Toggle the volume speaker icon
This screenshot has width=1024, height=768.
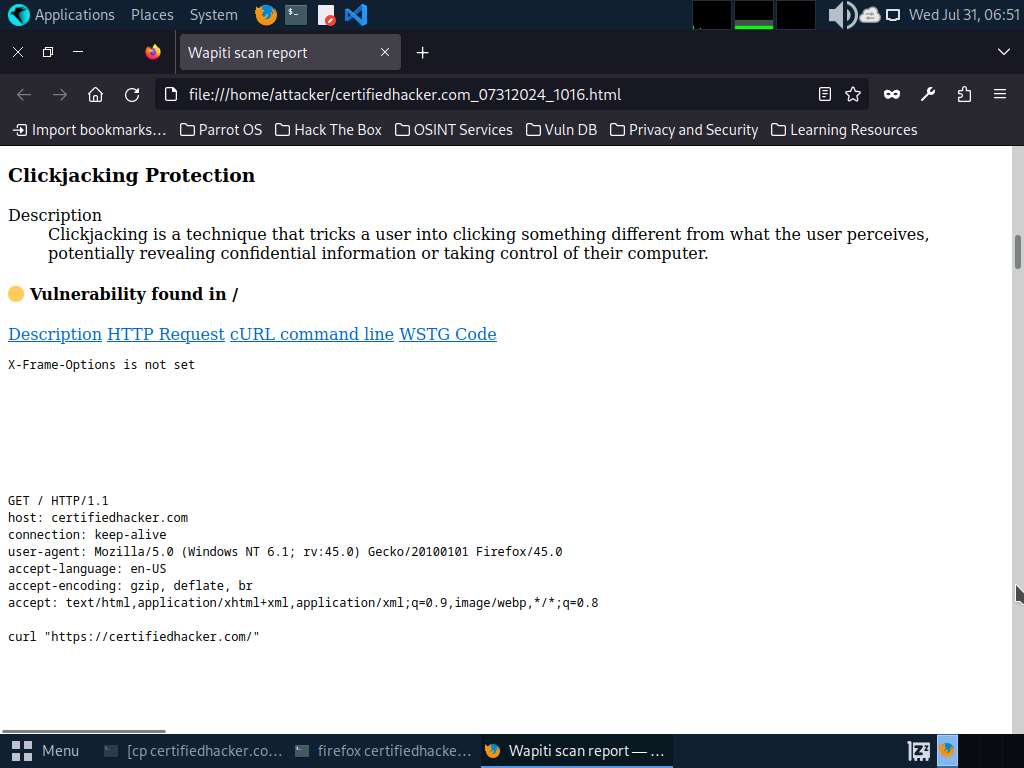pyautogui.click(x=841, y=15)
